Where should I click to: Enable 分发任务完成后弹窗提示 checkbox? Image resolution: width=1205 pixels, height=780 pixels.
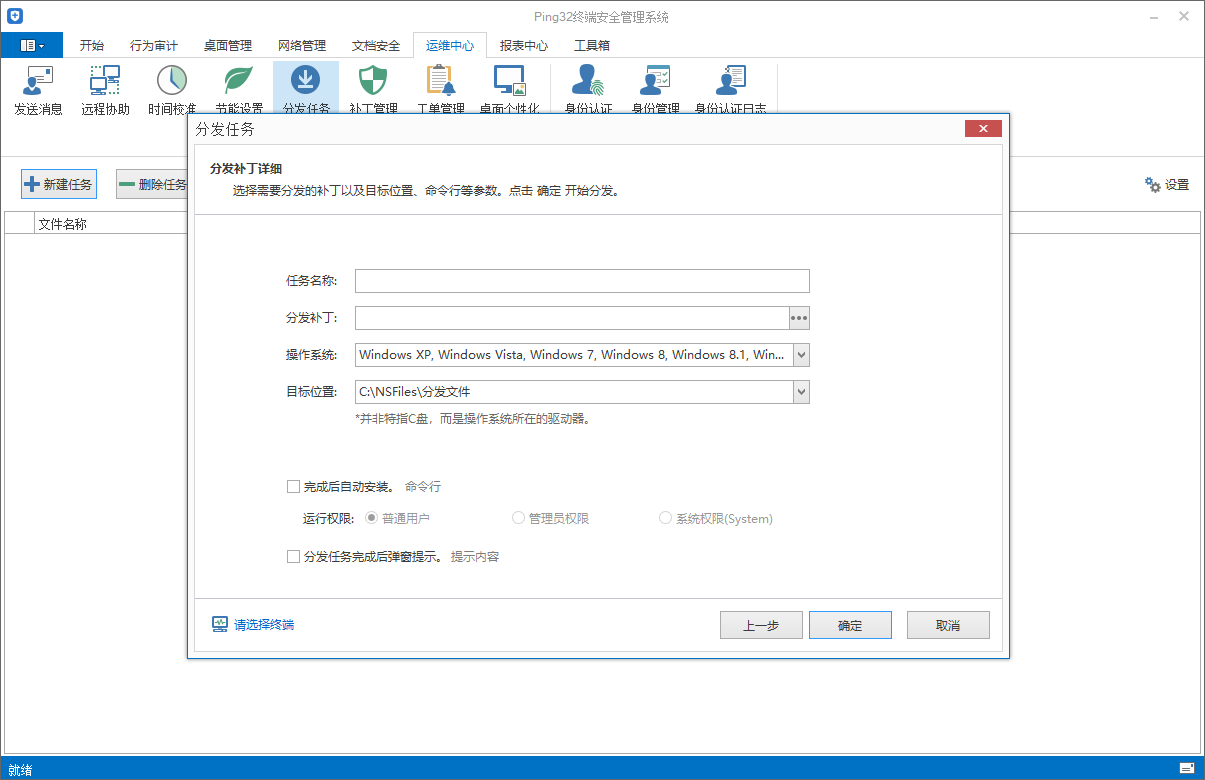click(x=293, y=557)
